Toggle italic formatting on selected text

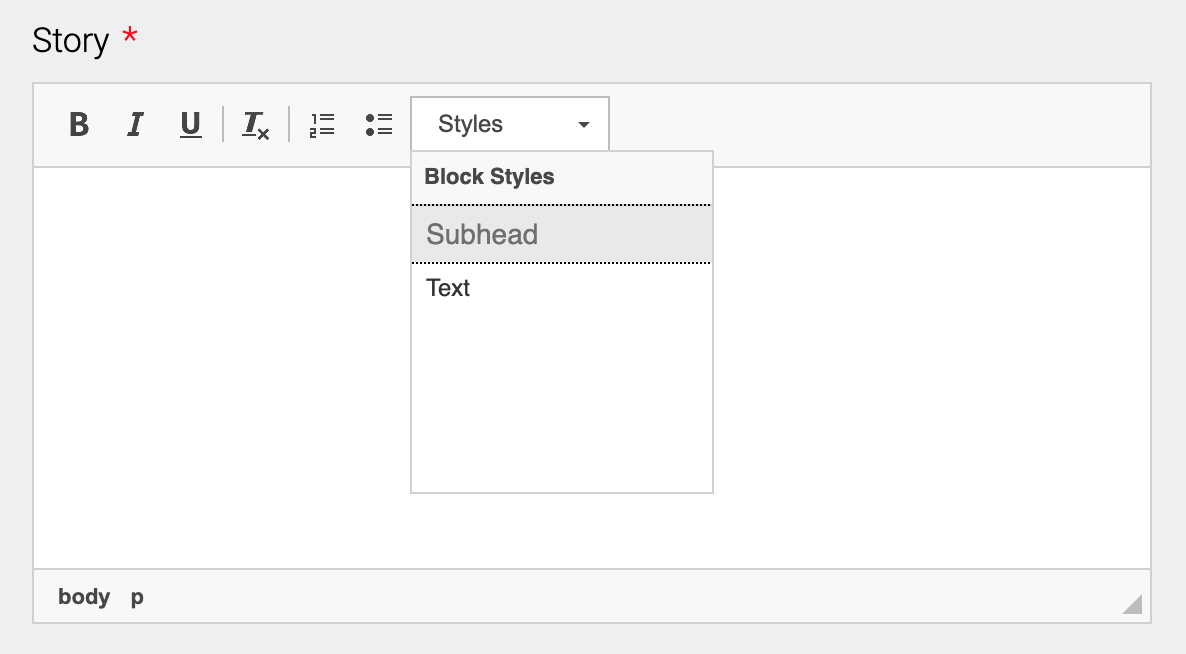[x=134, y=124]
